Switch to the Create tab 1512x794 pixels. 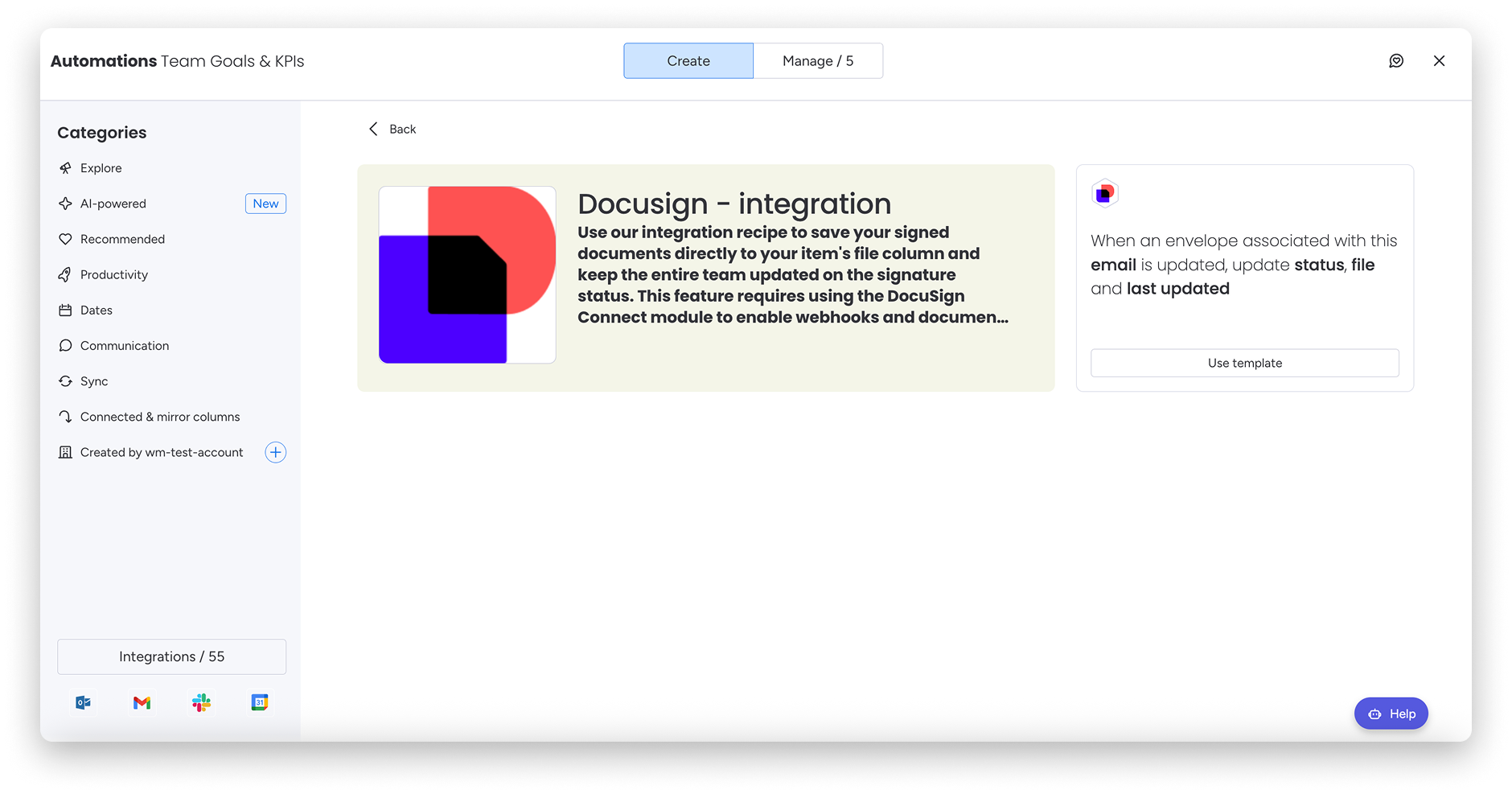688,60
